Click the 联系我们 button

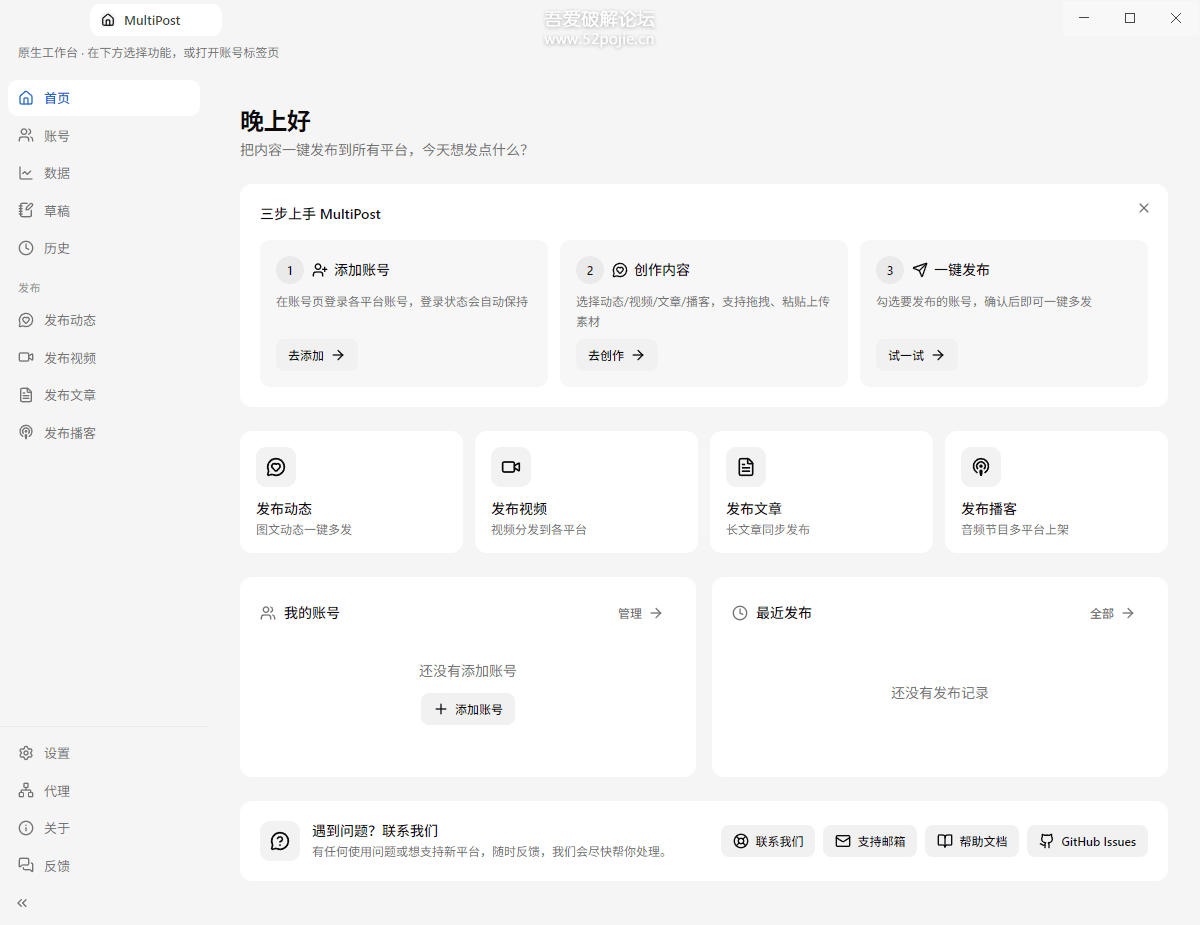coord(768,841)
